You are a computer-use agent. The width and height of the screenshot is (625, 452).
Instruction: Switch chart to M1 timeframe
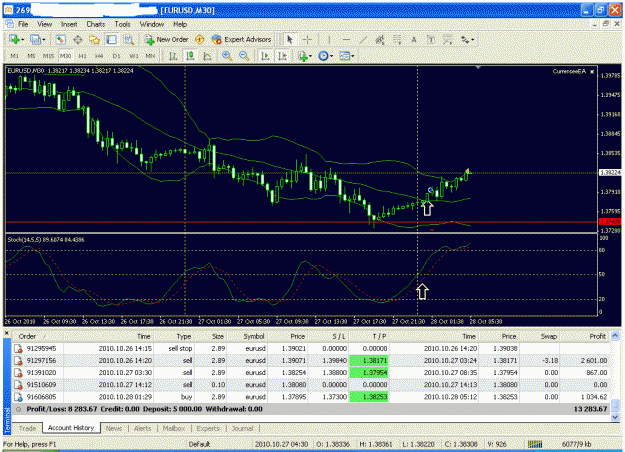tap(14, 56)
